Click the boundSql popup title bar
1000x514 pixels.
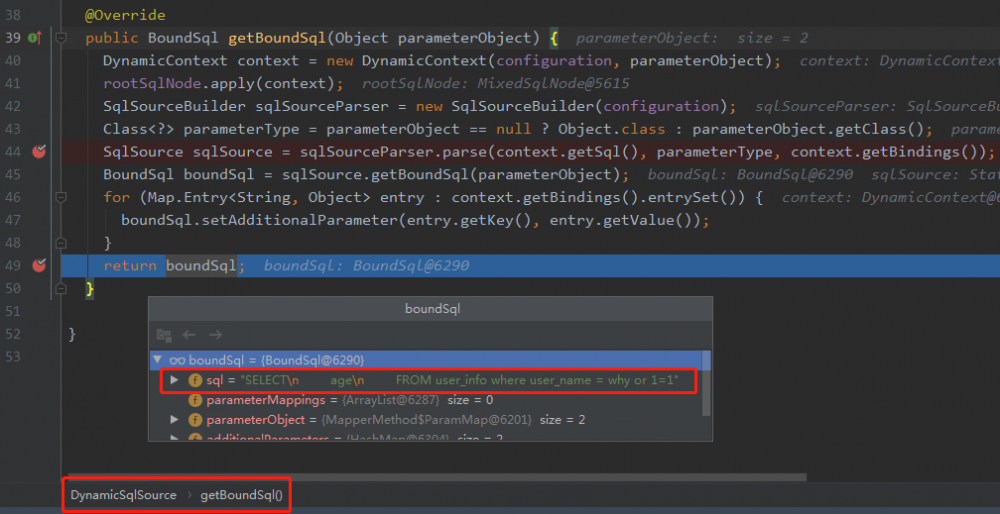coord(430,309)
